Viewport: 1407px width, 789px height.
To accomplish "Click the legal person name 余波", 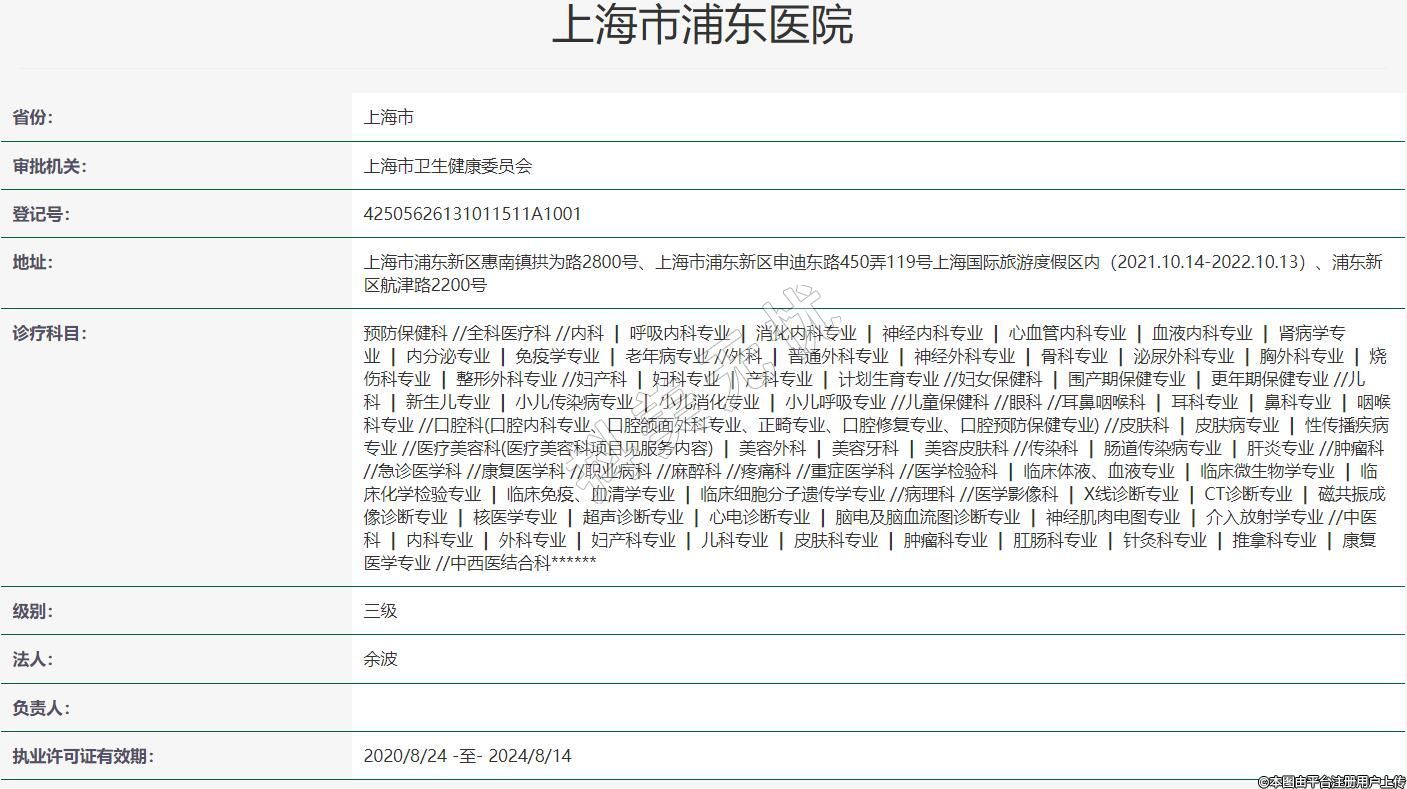I will coord(381,659).
